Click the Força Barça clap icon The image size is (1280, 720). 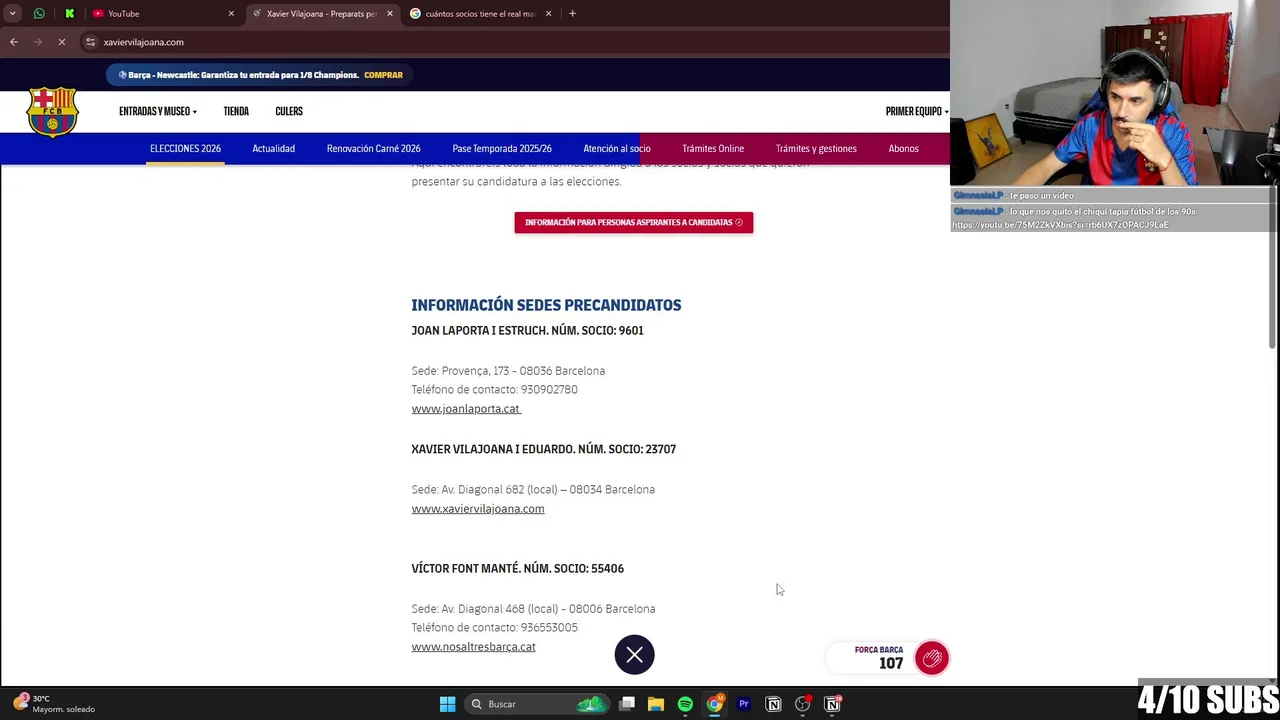click(931, 658)
